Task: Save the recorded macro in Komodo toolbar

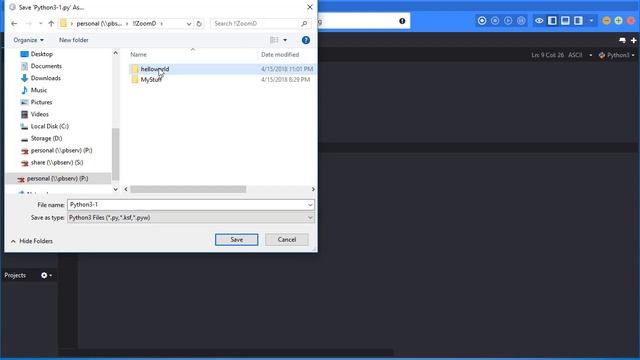Action: (521, 20)
